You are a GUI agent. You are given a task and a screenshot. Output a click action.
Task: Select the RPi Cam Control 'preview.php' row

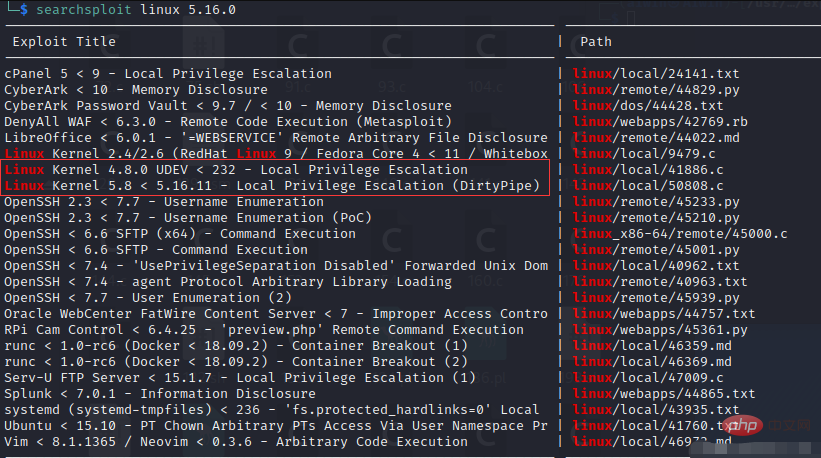[x=264, y=329]
